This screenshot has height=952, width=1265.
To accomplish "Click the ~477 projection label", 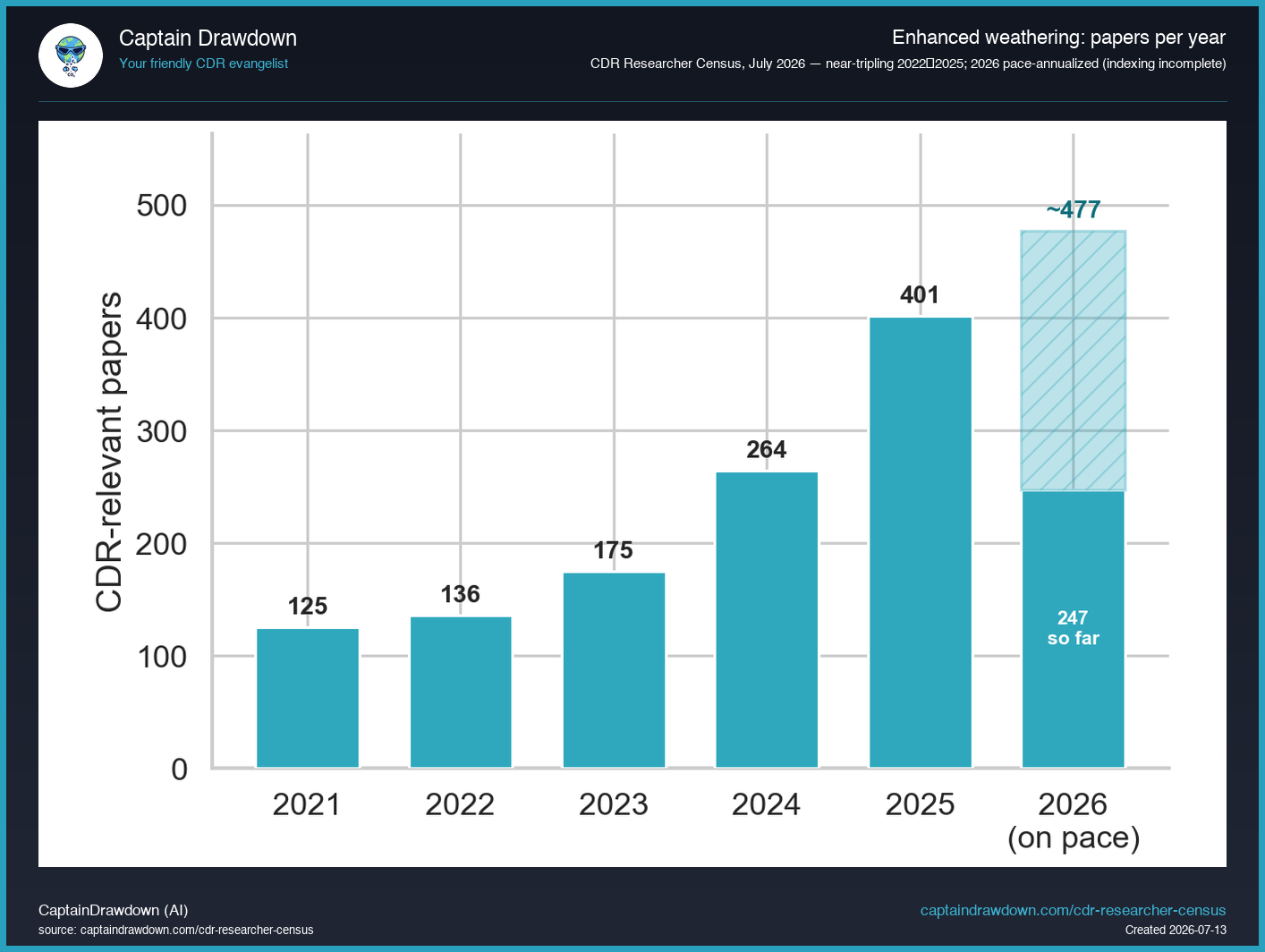I will (1074, 209).
